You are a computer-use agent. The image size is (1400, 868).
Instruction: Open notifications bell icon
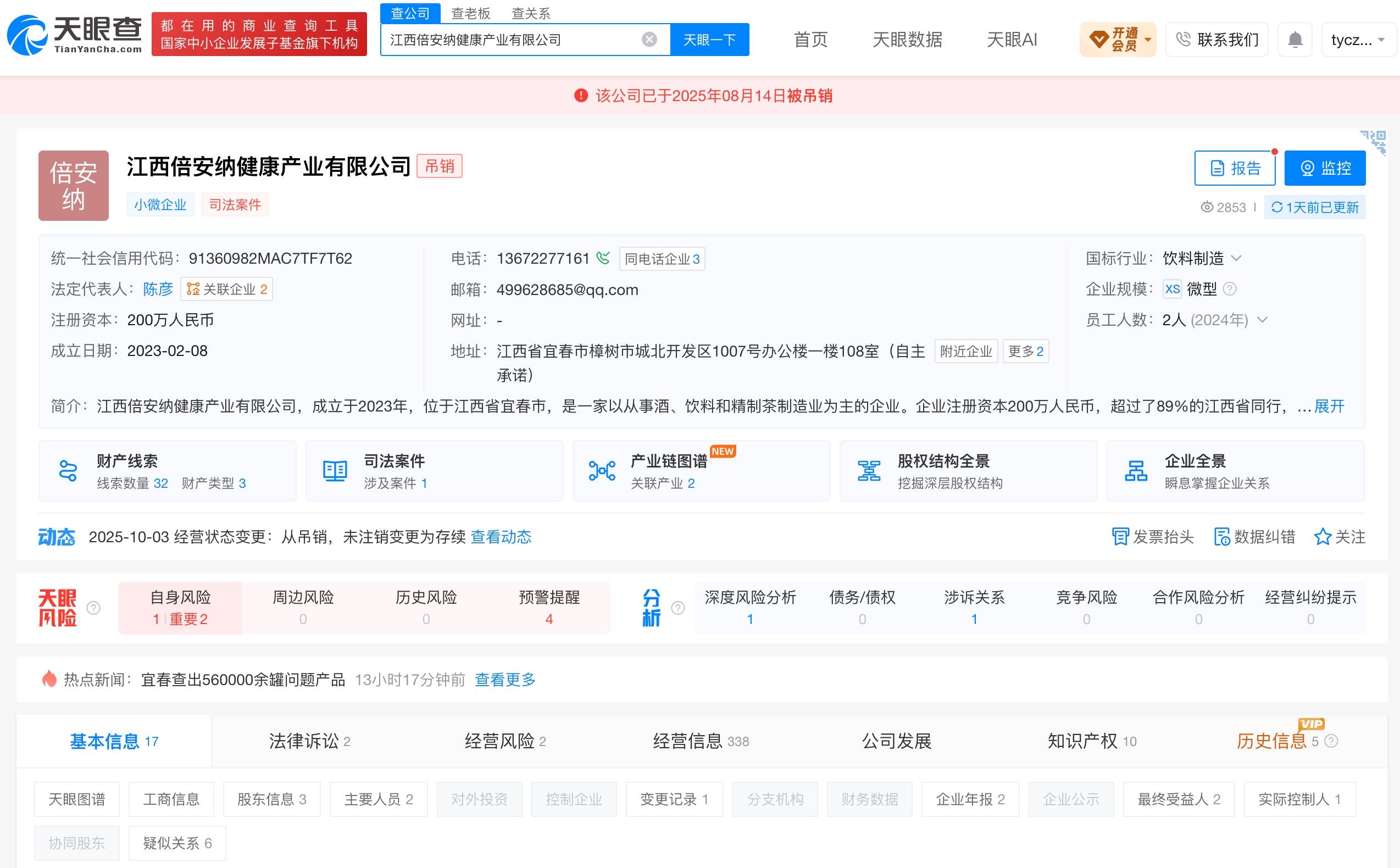1295,40
